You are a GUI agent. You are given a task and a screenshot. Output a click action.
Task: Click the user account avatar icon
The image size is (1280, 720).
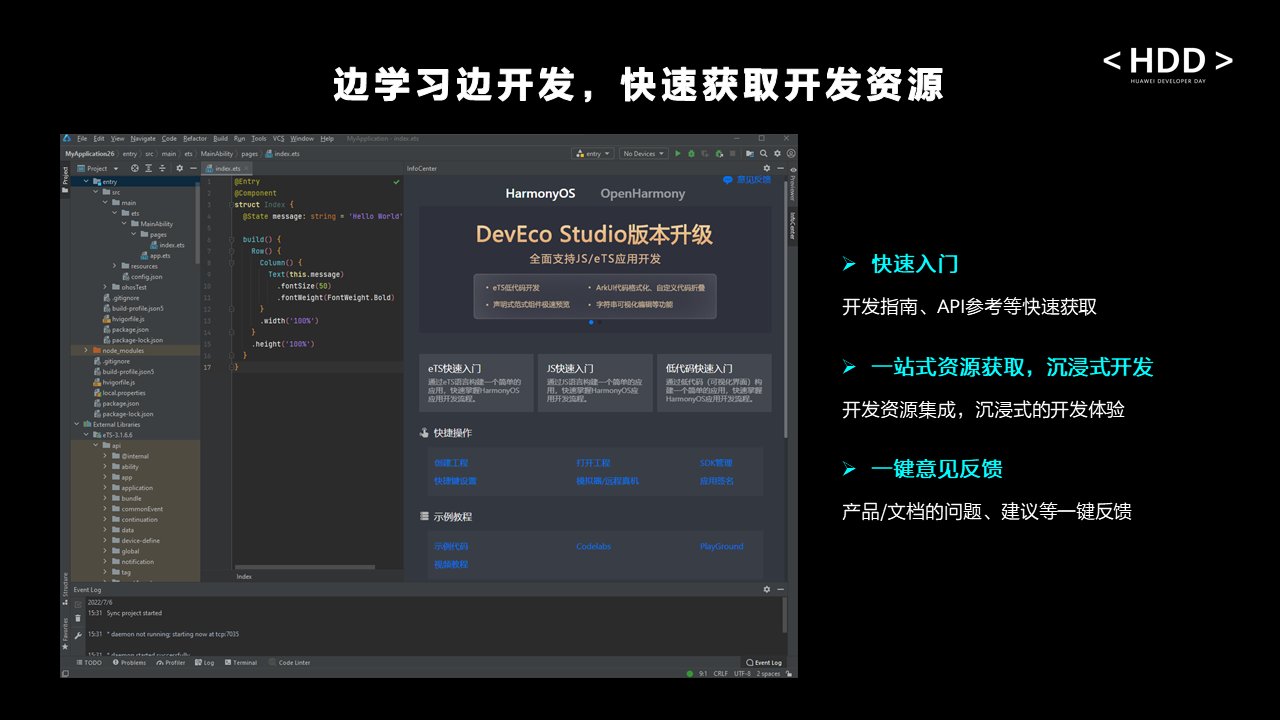(x=791, y=154)
